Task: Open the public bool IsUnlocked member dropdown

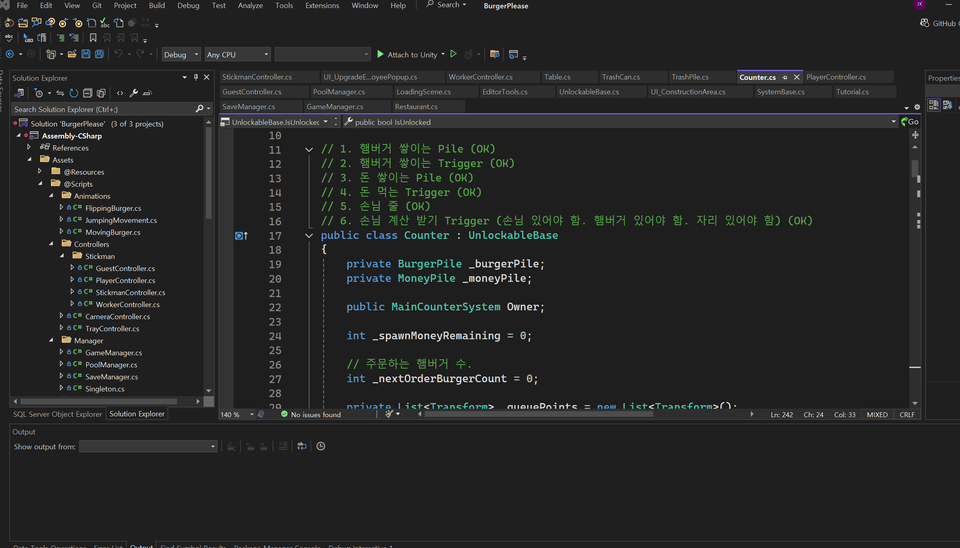Action: (x=620, y=122)
